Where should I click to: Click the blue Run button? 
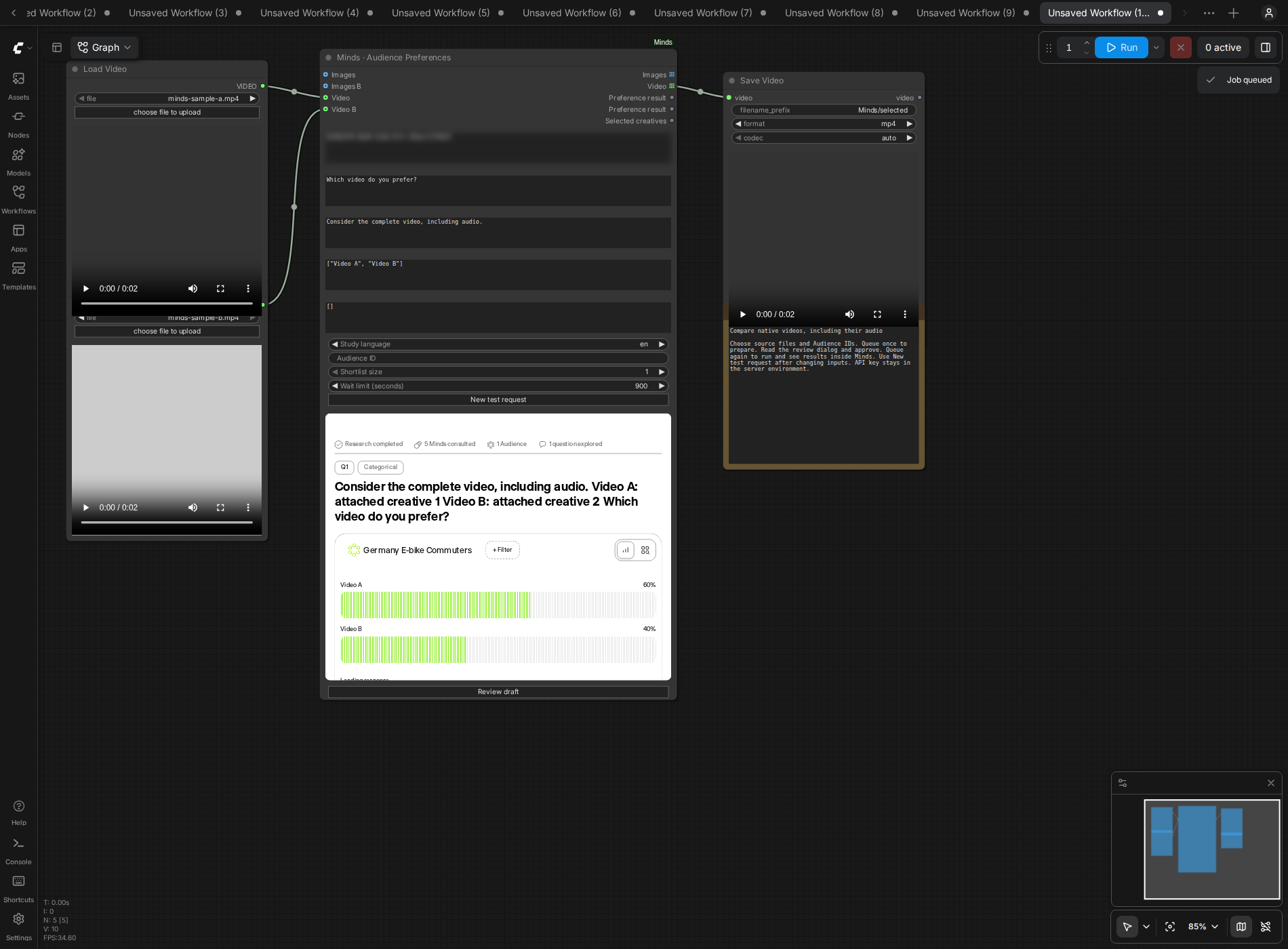1121,47
